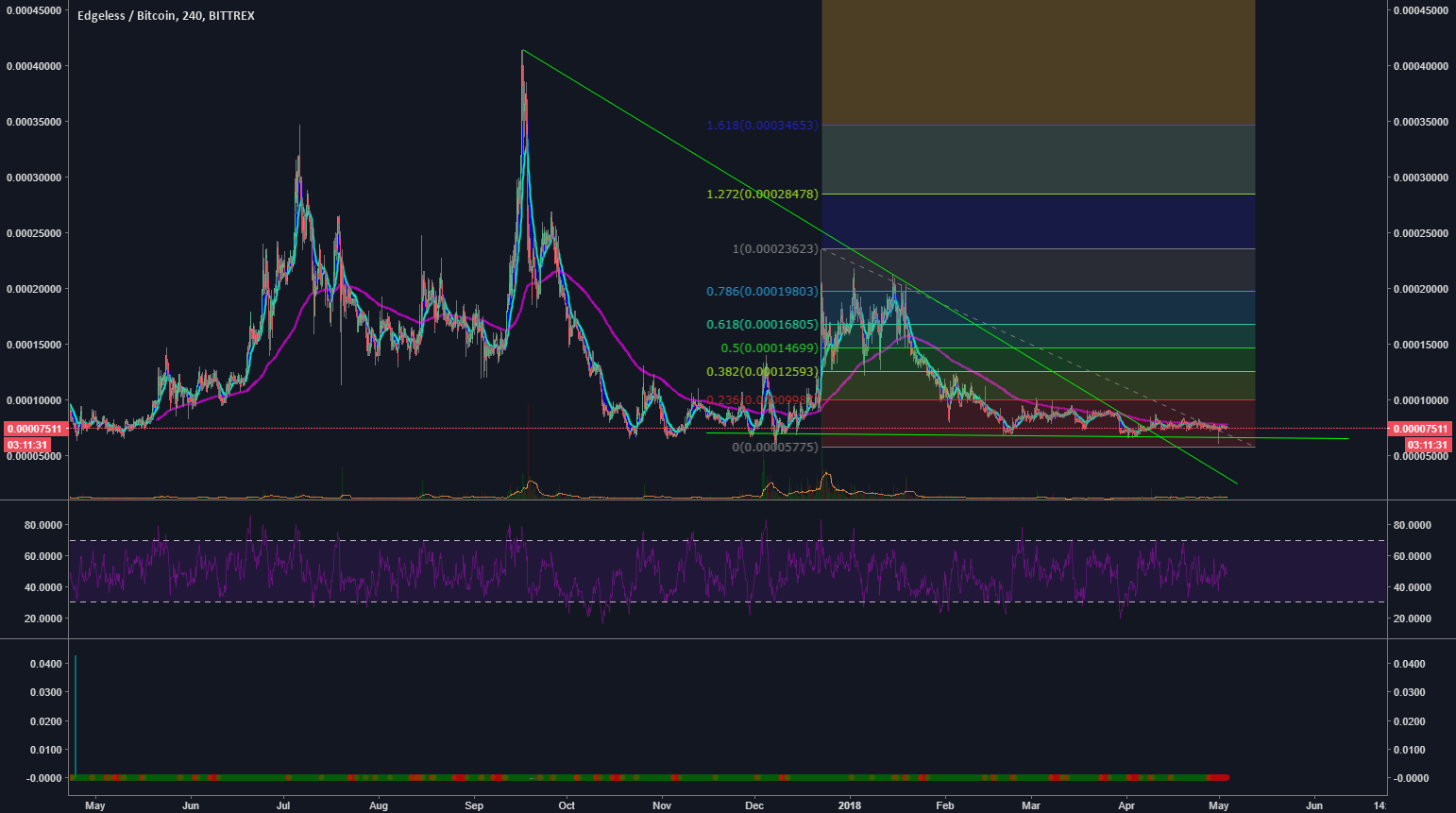The image size is (1456, 813).
Task: Select the 0.618(0.00016805) Fibonacci label
Action: point(762,325)
